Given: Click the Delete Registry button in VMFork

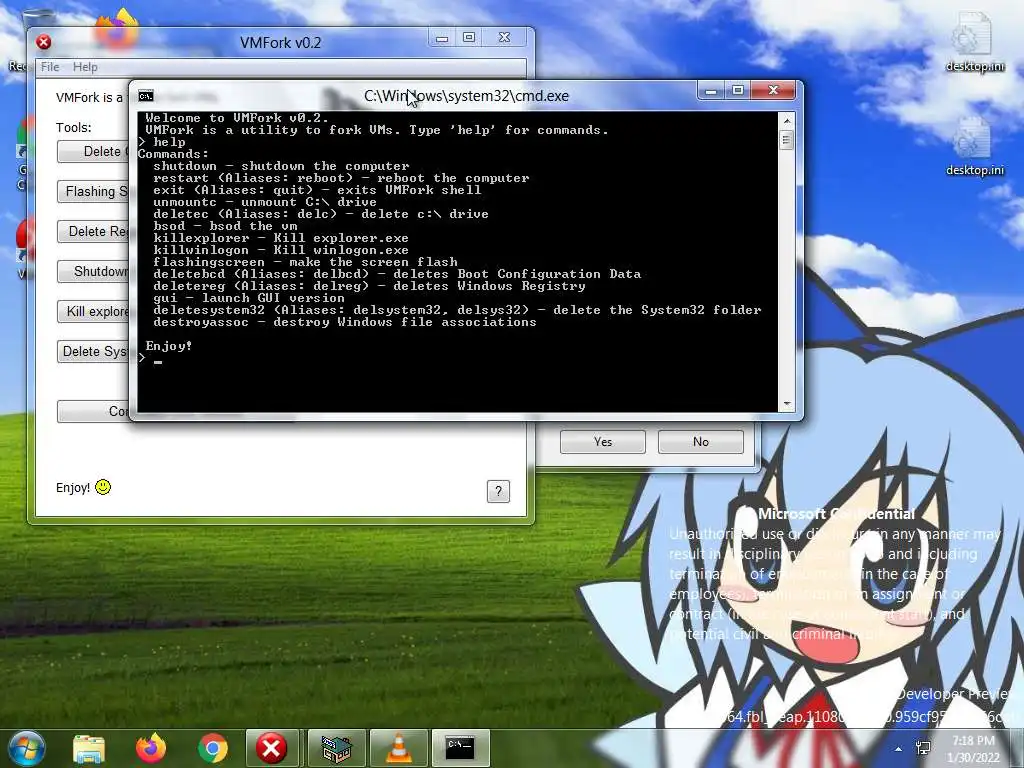Looking at the screenshot, I should pyautogui.click(x=93, y=231).
